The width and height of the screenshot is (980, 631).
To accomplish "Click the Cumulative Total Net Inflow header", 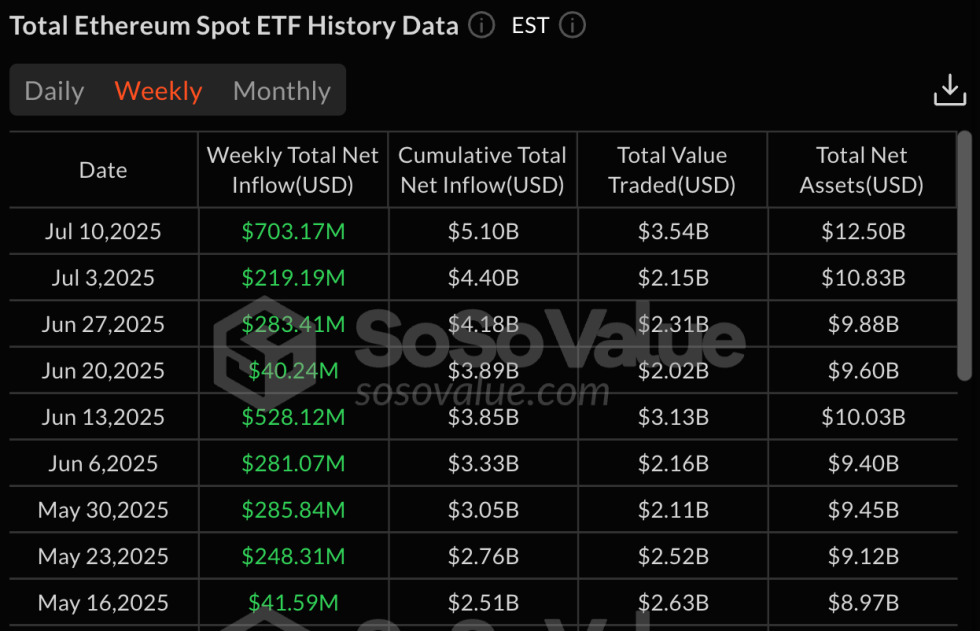I will [482, 170].
